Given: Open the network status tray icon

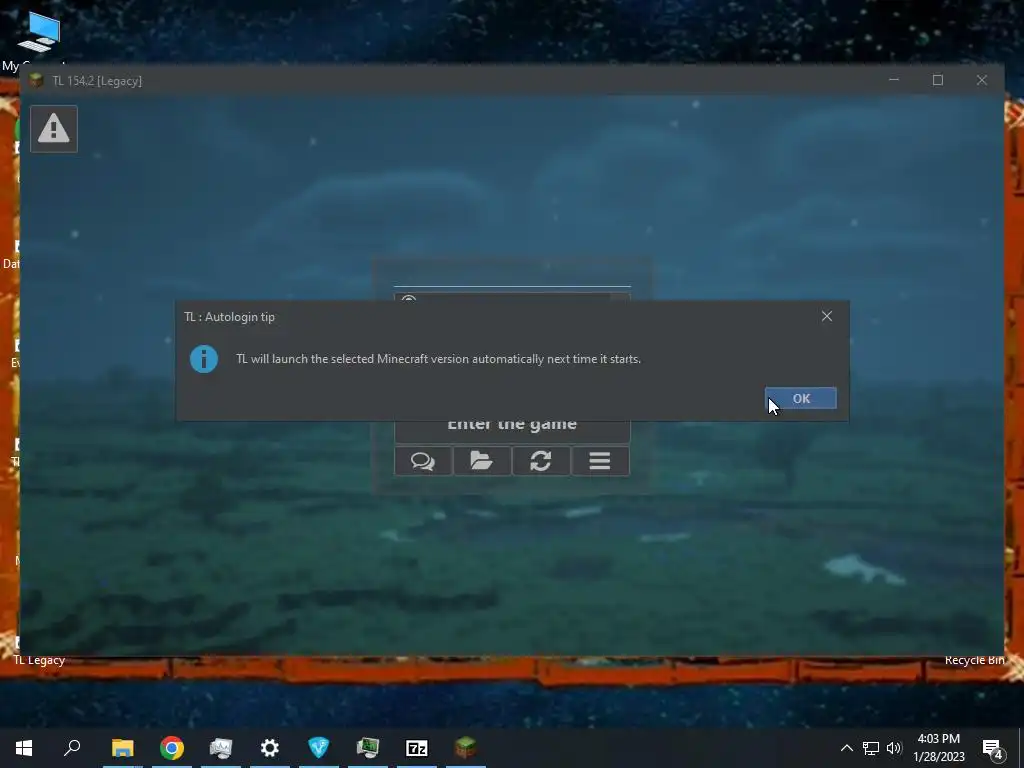Looking at the screenshot, I should pyautogui.click(x=871, y=748).
